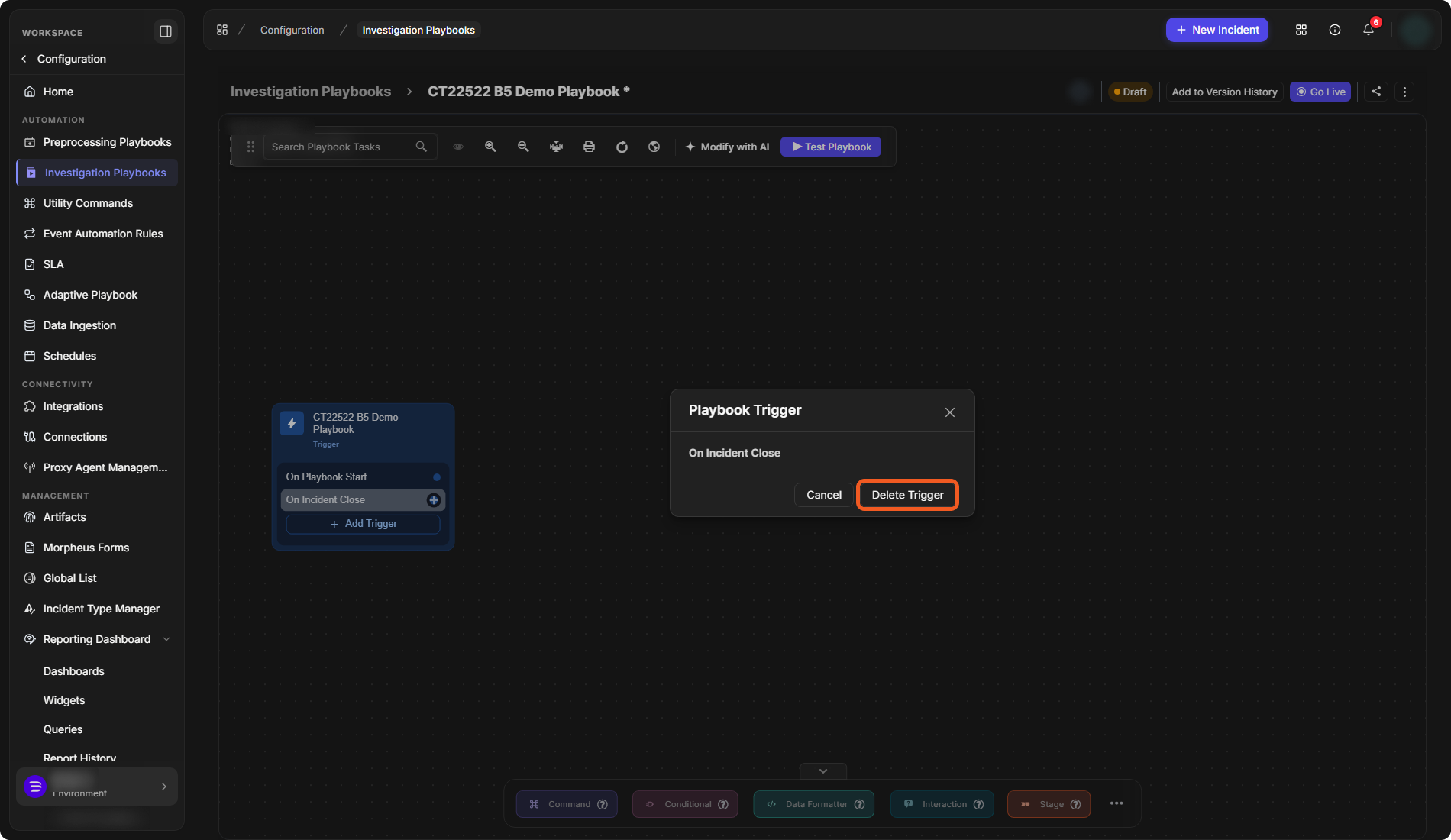
Task: Add a Command task from palette
Action: coord(567,804)
